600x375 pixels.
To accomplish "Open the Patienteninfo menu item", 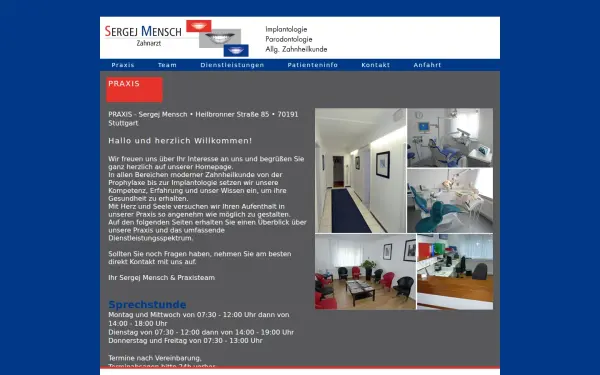I will coord(313,65).
